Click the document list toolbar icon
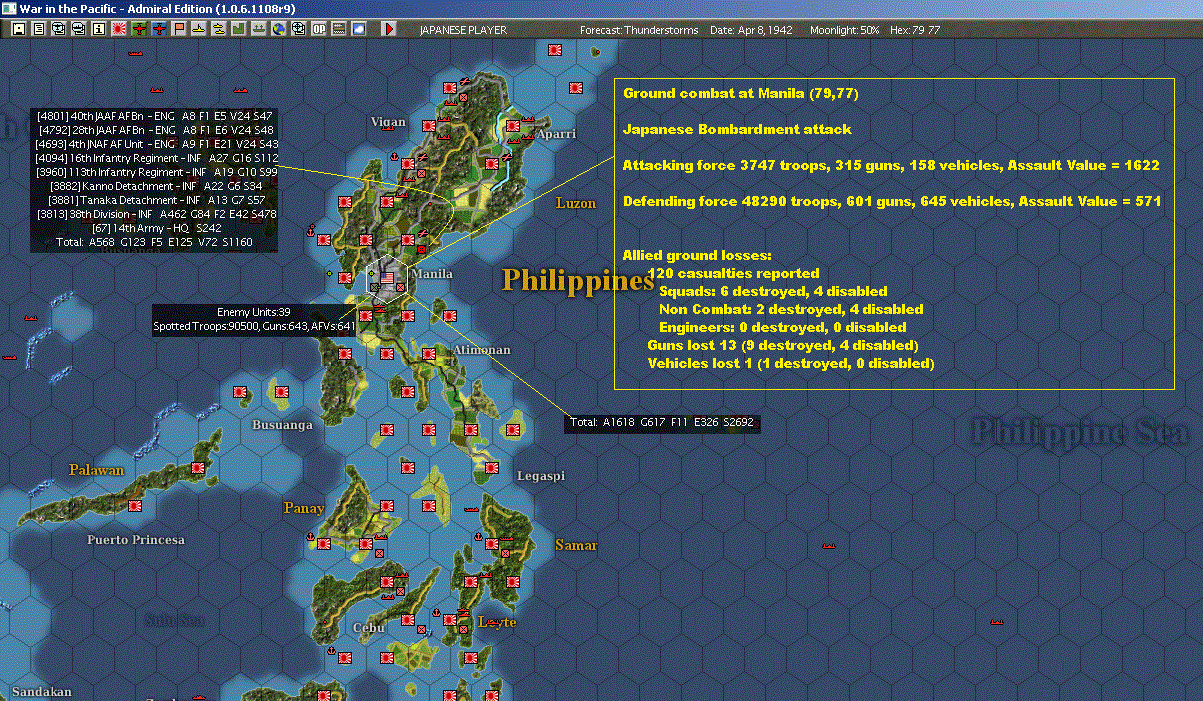Viewport: 1203px width, 701px height. (x=38, y=29)
